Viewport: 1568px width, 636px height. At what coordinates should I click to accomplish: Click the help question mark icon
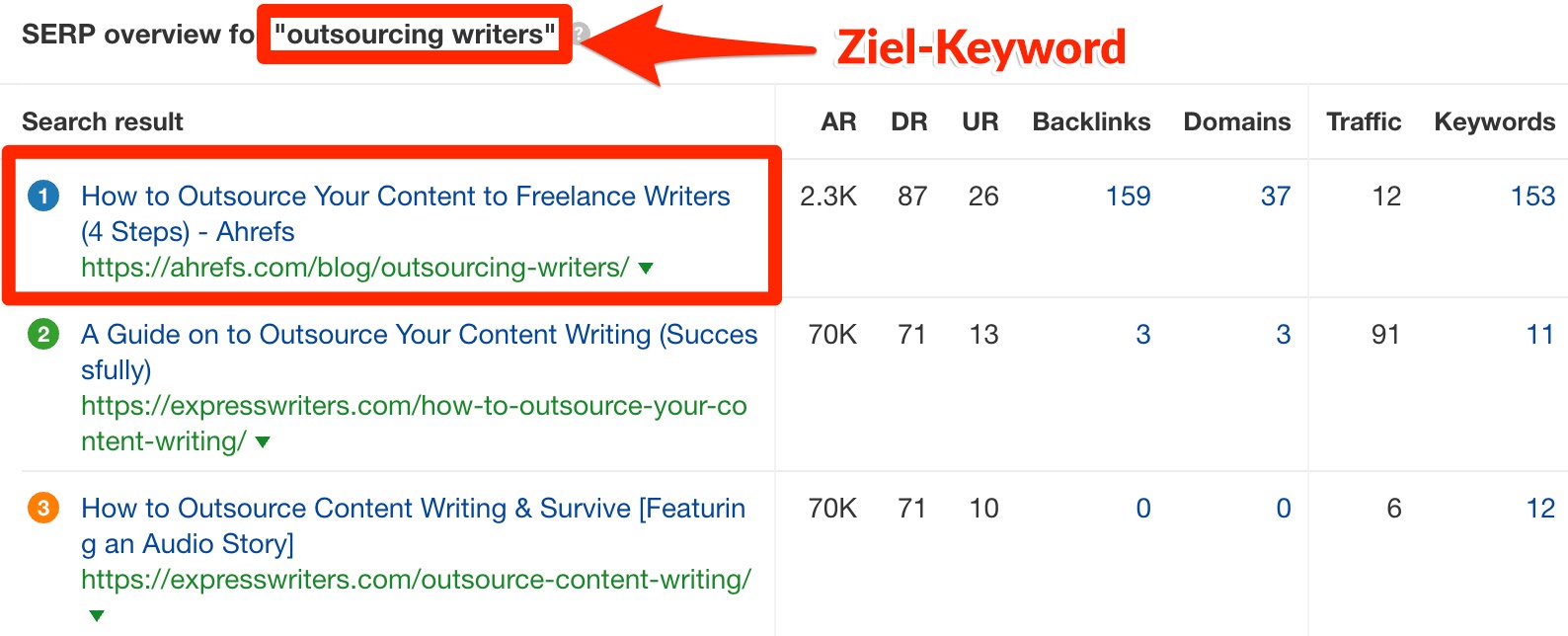pyautogui.click(x=582, y=34)
